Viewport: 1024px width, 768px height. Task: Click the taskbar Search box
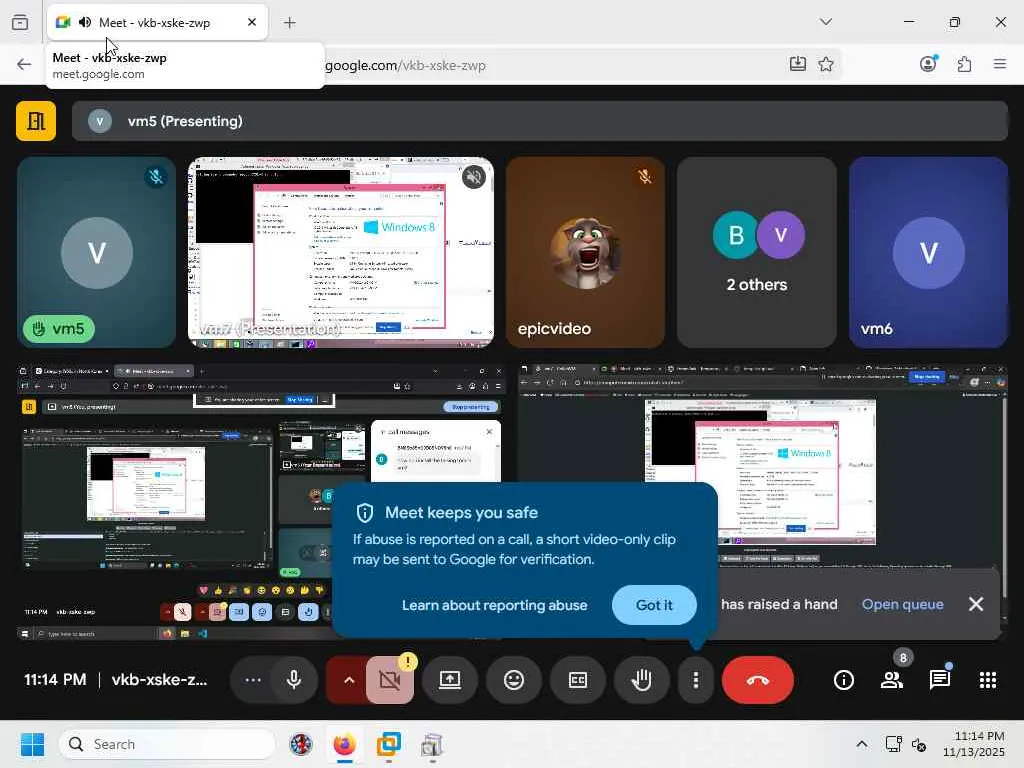point(167,744)
